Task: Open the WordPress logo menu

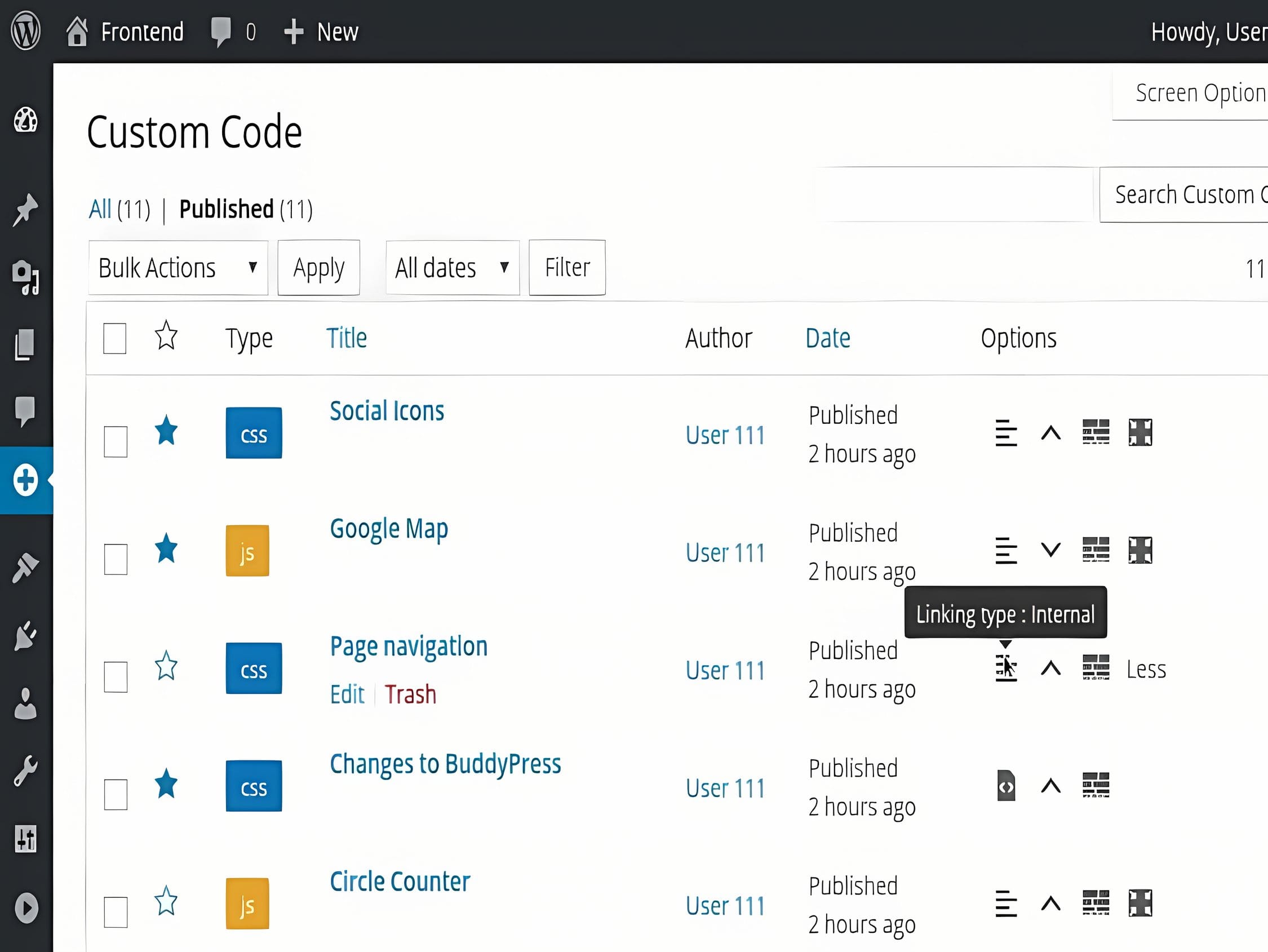Action: coord(26,31)
